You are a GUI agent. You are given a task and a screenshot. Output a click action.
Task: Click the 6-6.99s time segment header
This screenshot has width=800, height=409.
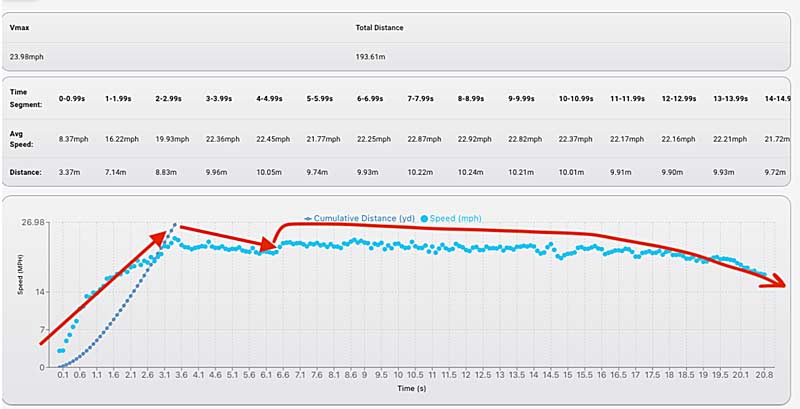point(370,98)
